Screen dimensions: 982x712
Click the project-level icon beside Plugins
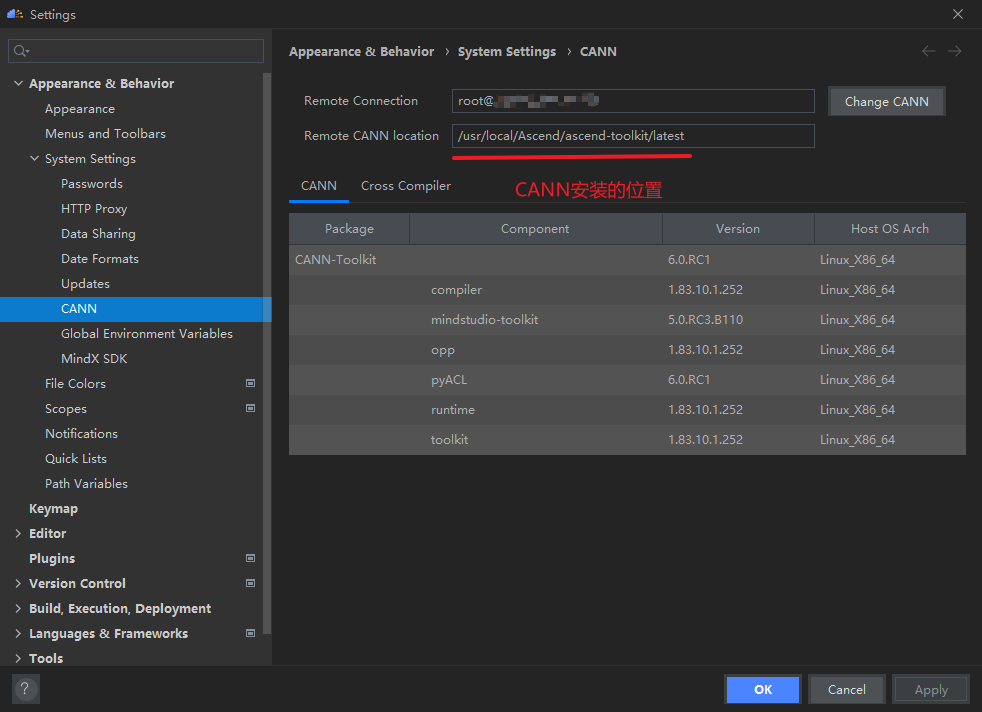coord(251,558)
